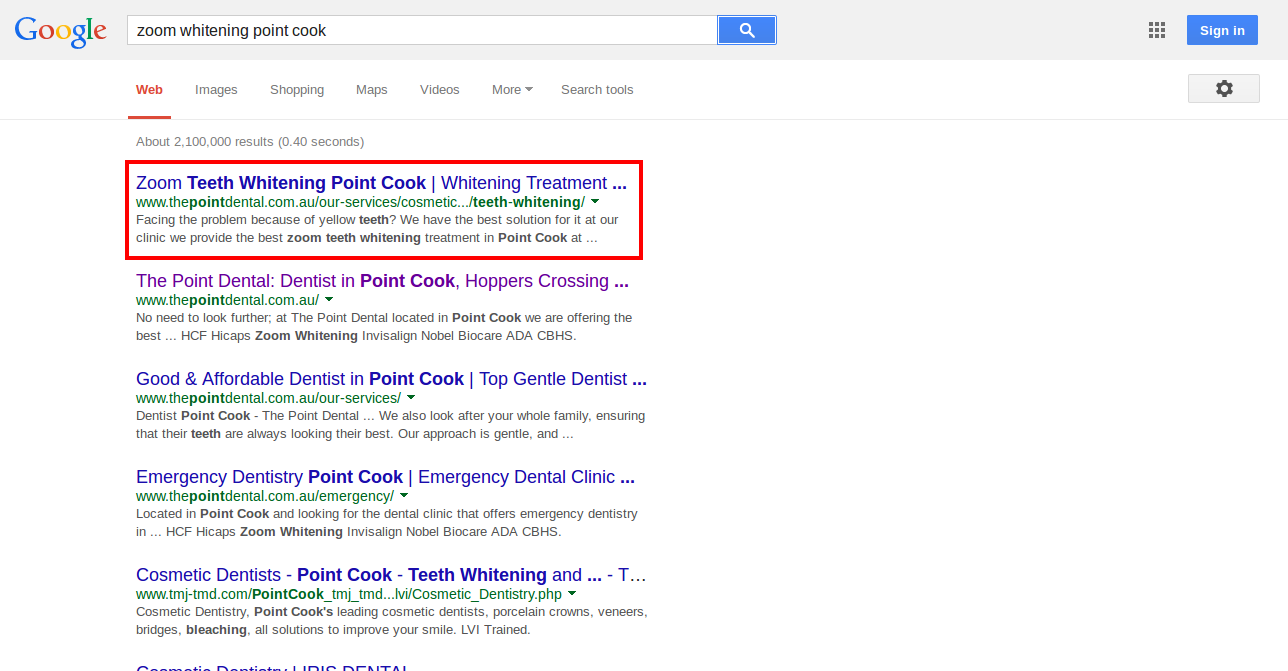Screen dimensions: 1288x671
Task: Open Emergency Dentistry Point Cook result
Action: pos(385,477)
